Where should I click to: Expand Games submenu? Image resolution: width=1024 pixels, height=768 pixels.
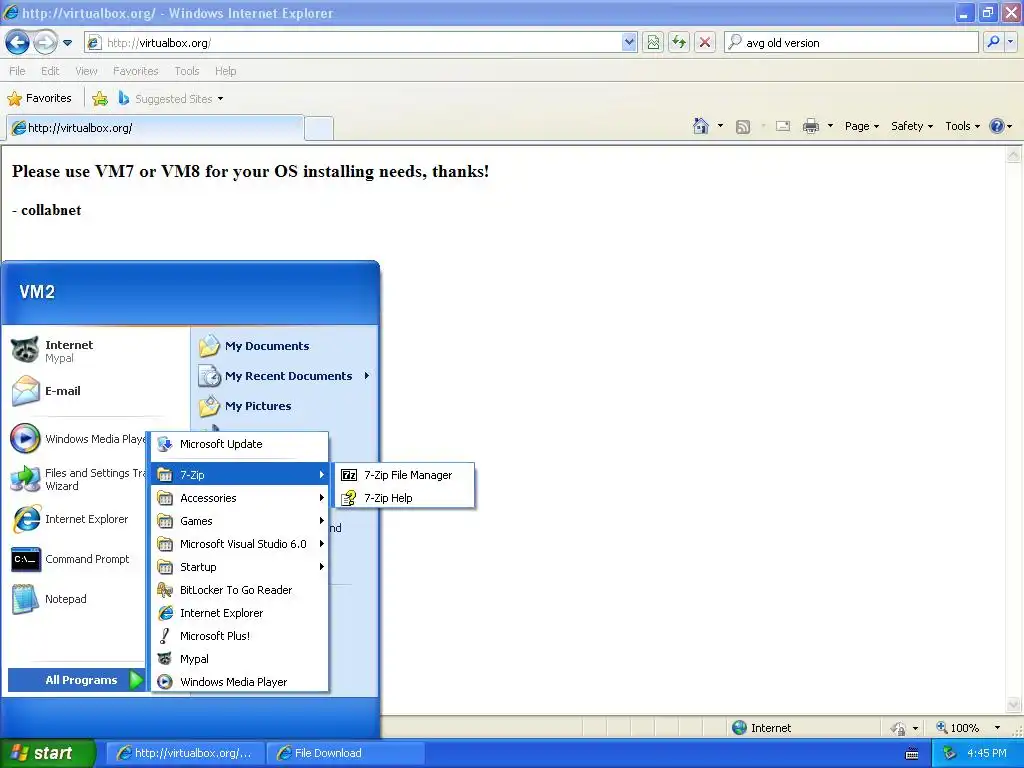(x=240, y=521)
